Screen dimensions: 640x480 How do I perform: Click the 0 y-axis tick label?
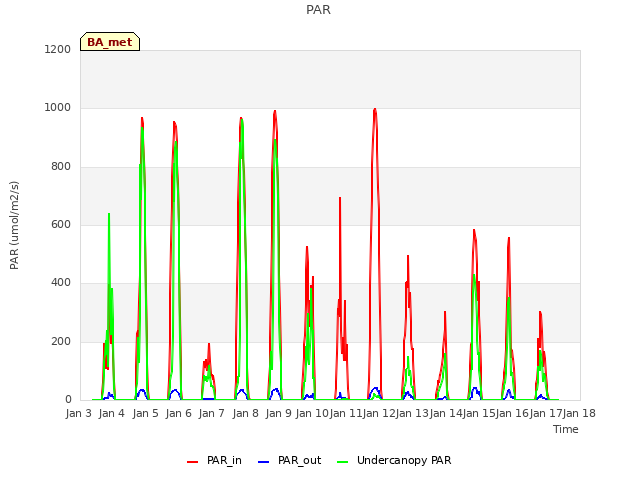tap(68, 400)
